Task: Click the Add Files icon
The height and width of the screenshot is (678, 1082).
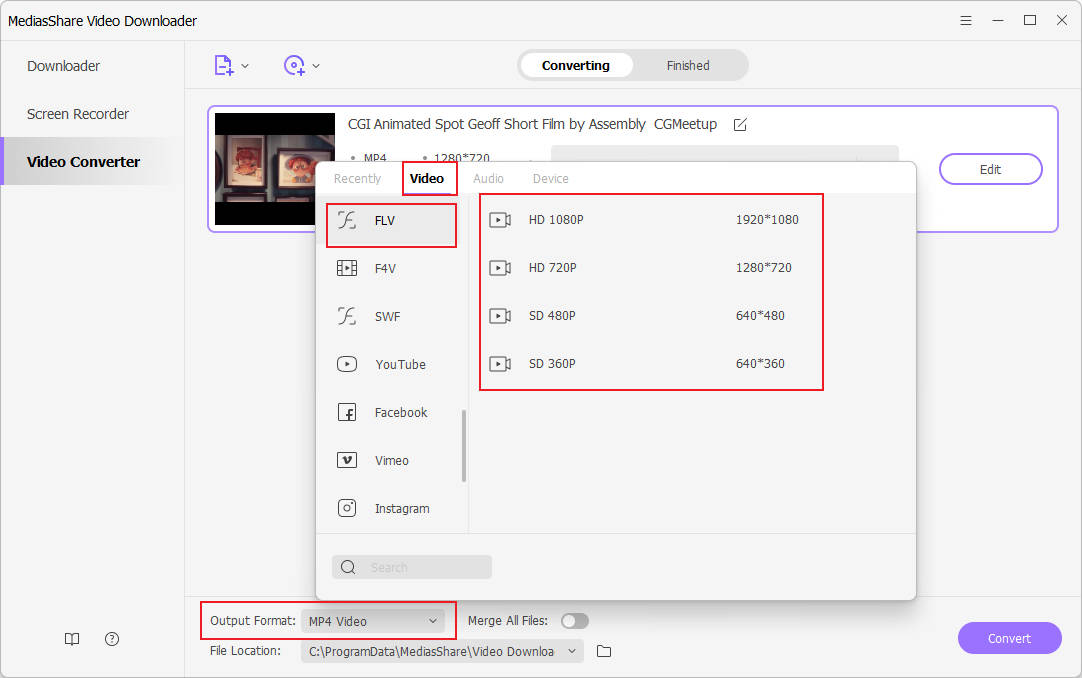Action: coord(224,66)
